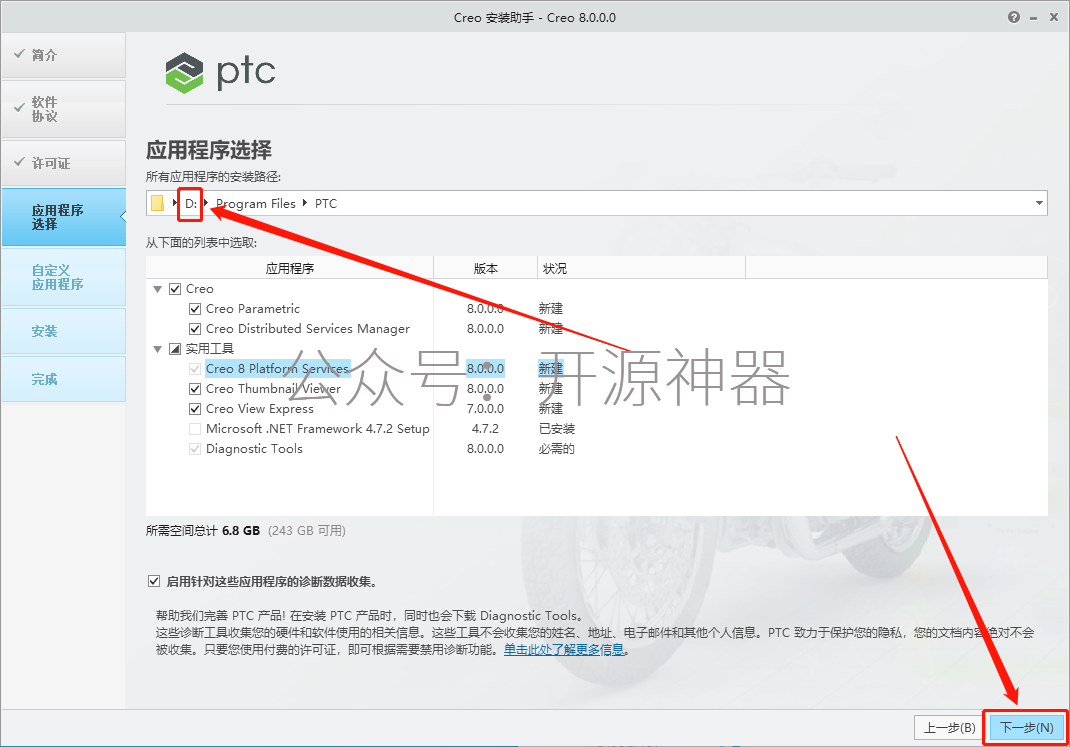1070x747 pixels.
Task: Click version 4.7.2 cell
Action: (485, 429)
